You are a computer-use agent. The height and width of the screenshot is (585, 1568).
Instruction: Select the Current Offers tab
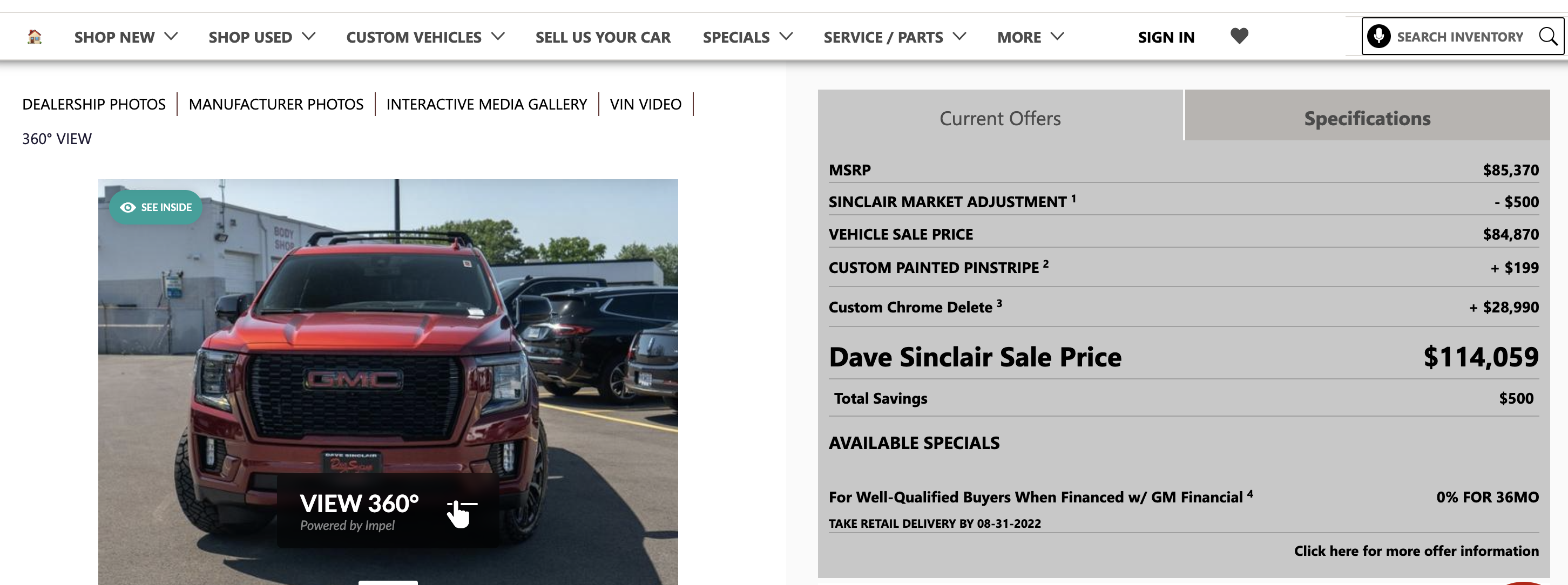999,118
